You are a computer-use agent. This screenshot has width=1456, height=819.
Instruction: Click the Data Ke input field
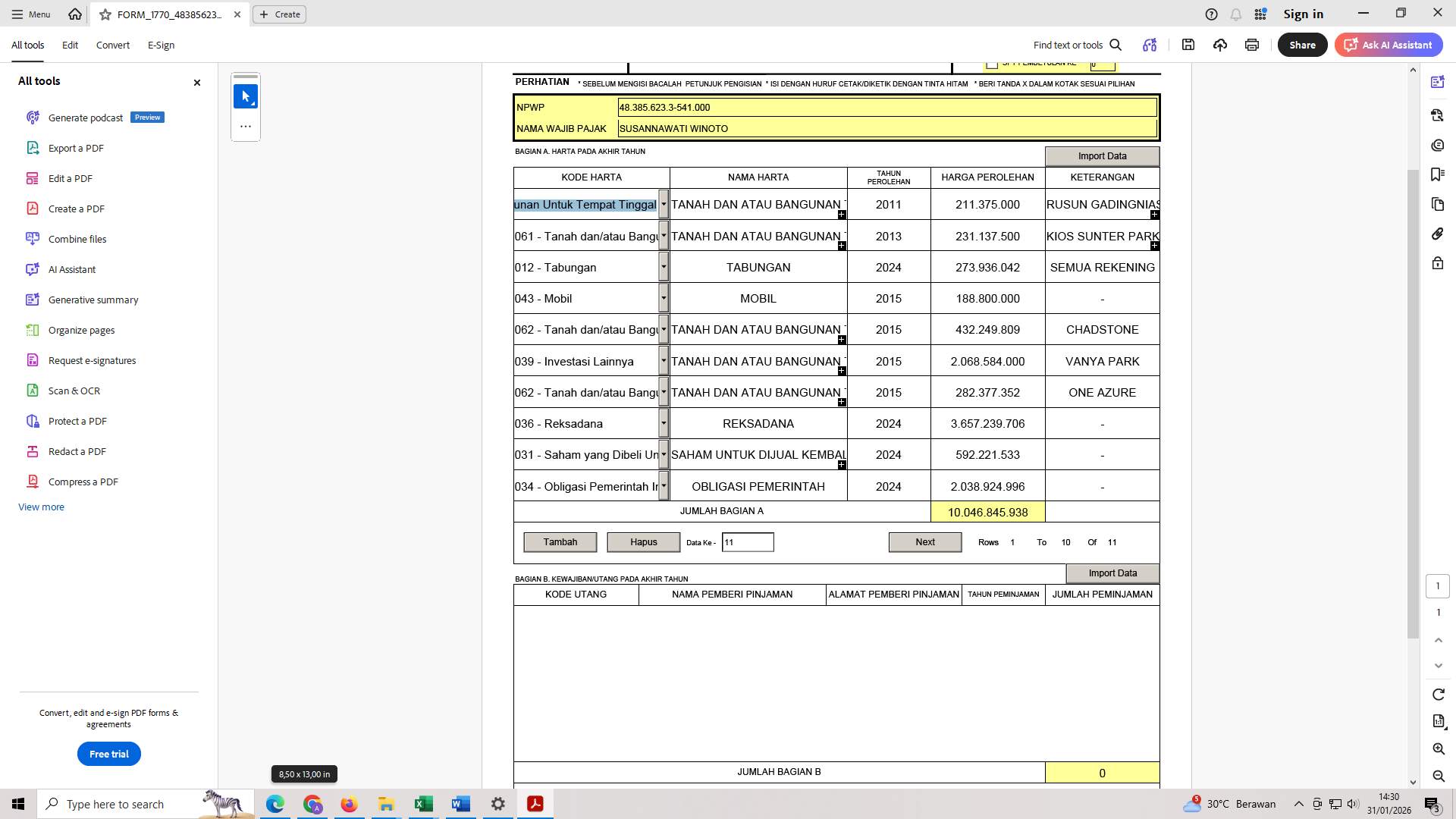click(748, 541)
